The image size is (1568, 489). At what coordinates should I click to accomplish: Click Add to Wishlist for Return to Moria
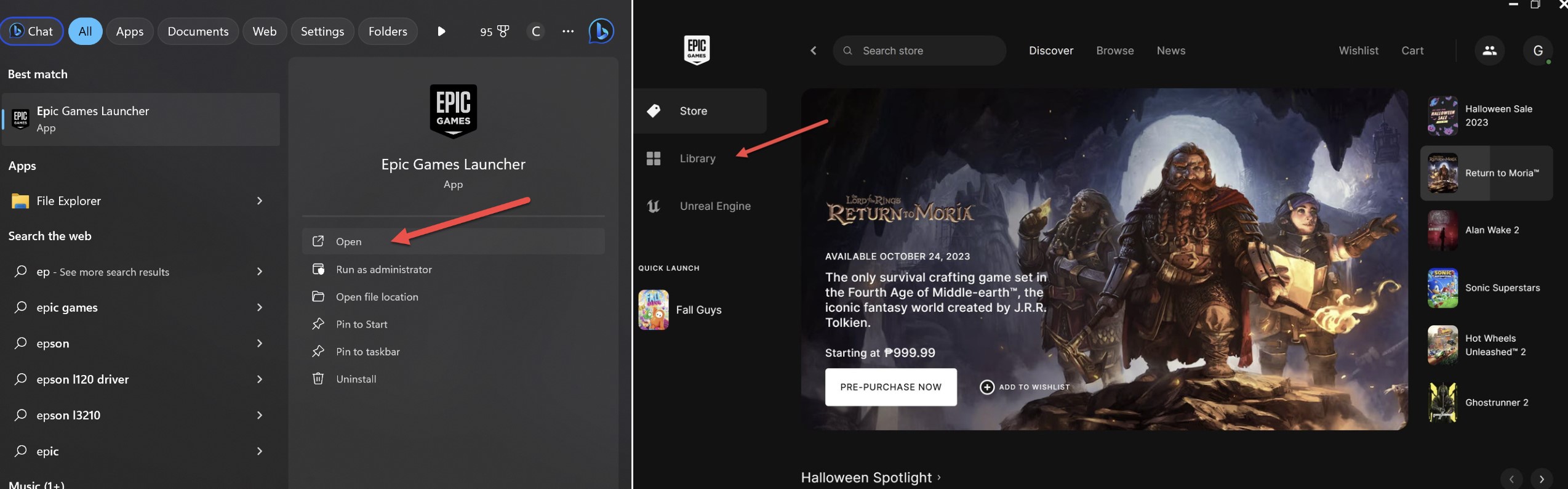[1025, 387]
